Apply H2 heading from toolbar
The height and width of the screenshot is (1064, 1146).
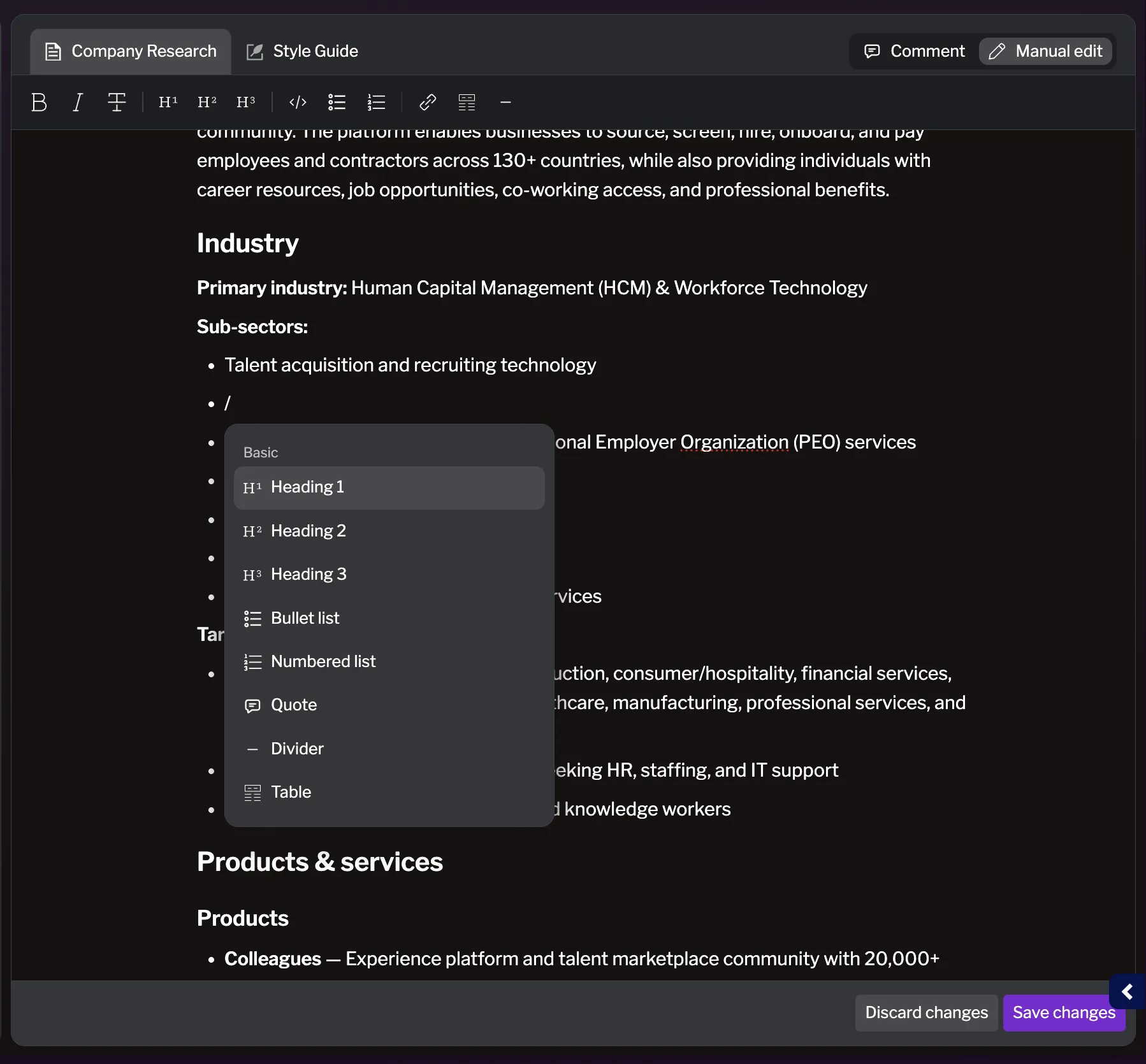(x=207, y=102)
